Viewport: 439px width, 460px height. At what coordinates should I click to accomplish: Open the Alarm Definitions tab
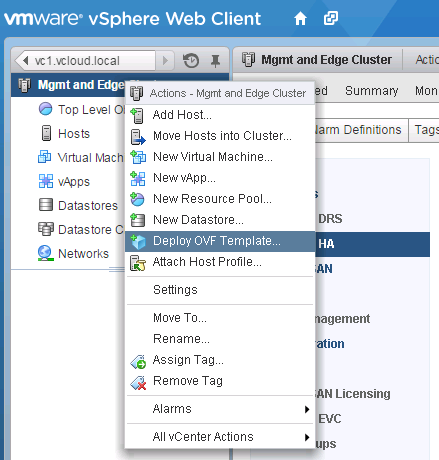point(361,130)
